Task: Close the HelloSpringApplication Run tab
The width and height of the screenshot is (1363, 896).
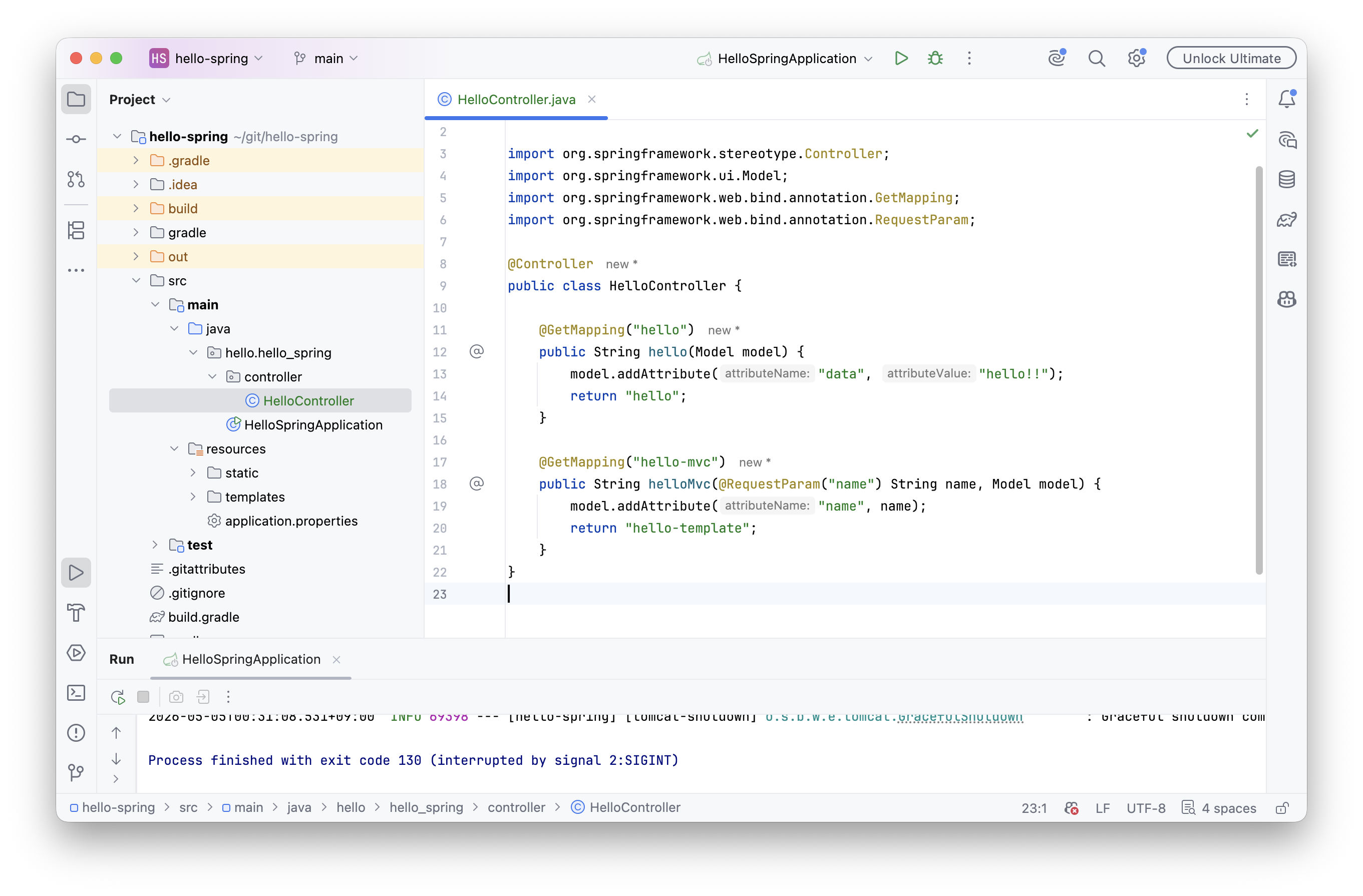Action: click(336, 660)
